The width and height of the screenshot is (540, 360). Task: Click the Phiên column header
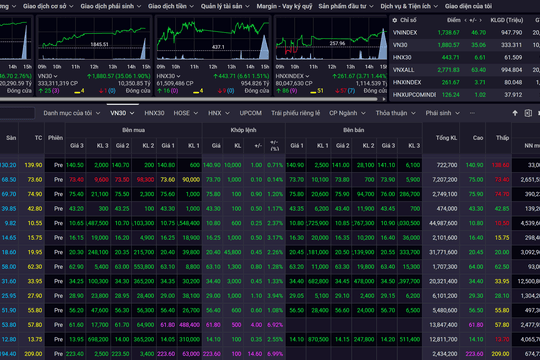55,138
